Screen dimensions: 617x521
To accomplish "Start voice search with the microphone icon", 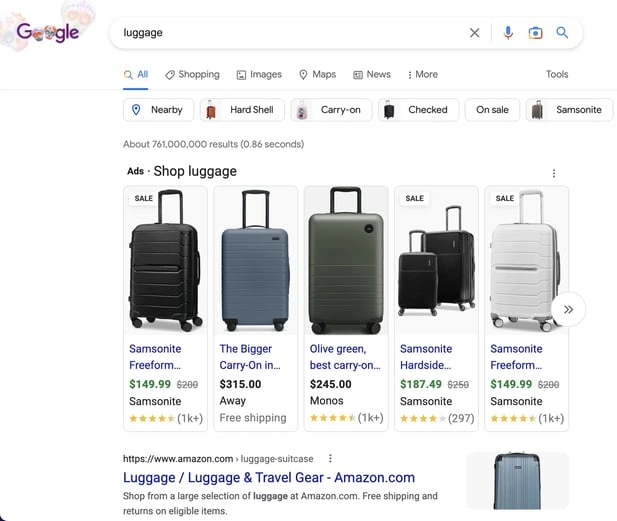I will coord(508,33).
